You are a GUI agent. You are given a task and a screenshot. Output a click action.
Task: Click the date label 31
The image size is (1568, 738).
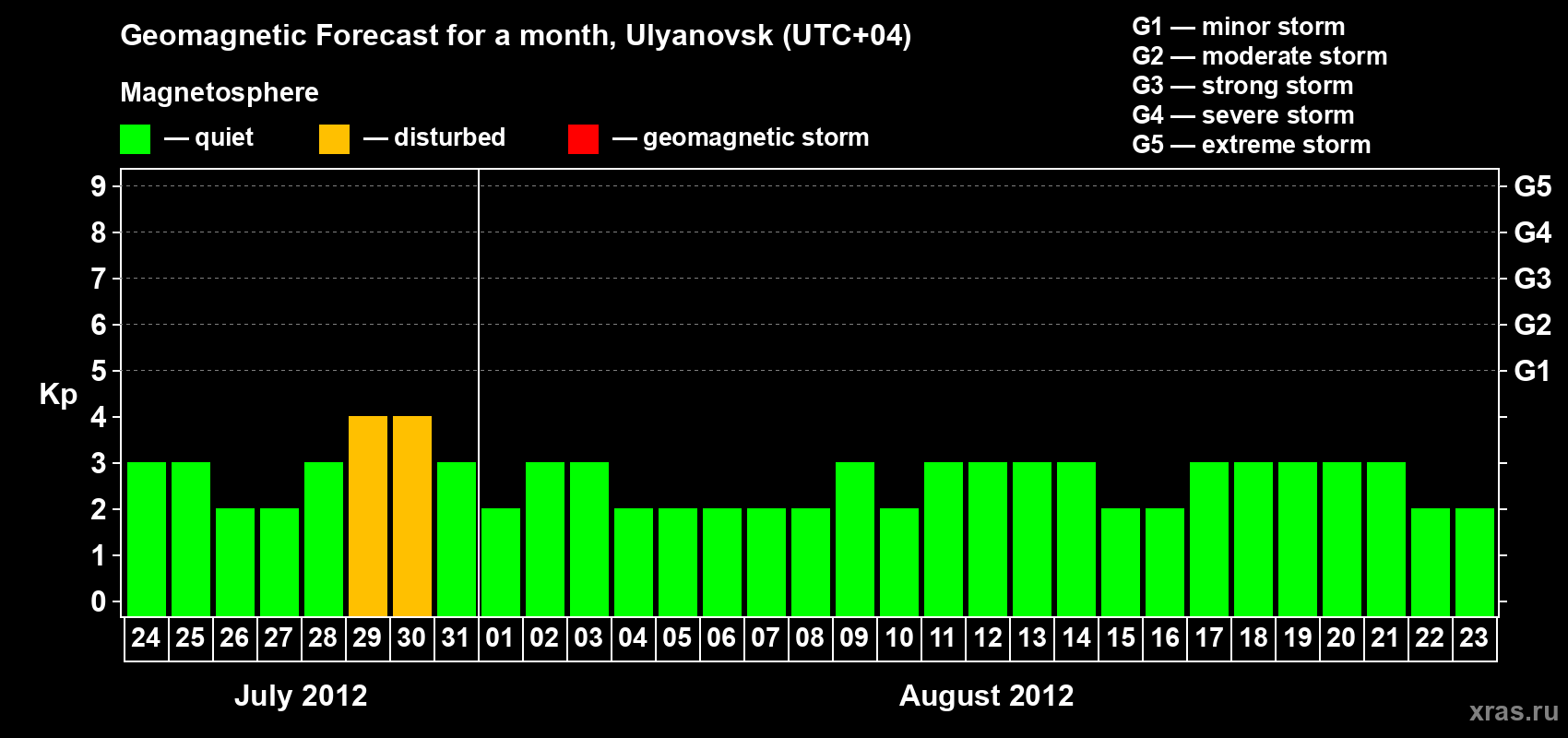click(456, 637)
